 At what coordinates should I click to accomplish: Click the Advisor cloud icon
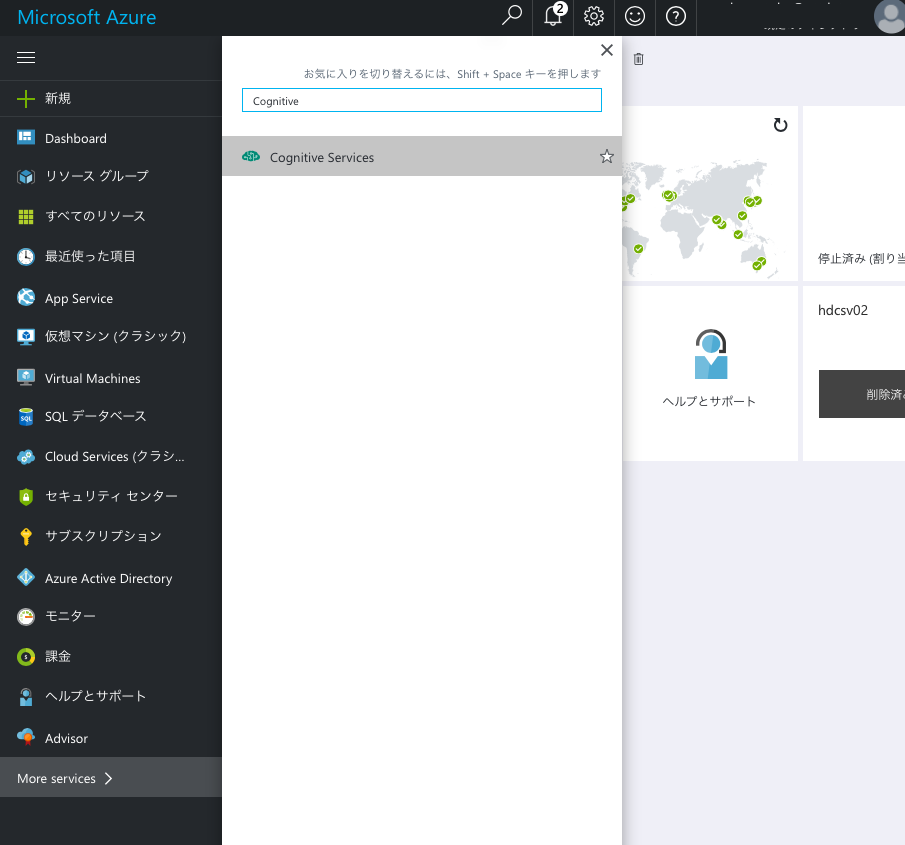click(x=26, y=736)
